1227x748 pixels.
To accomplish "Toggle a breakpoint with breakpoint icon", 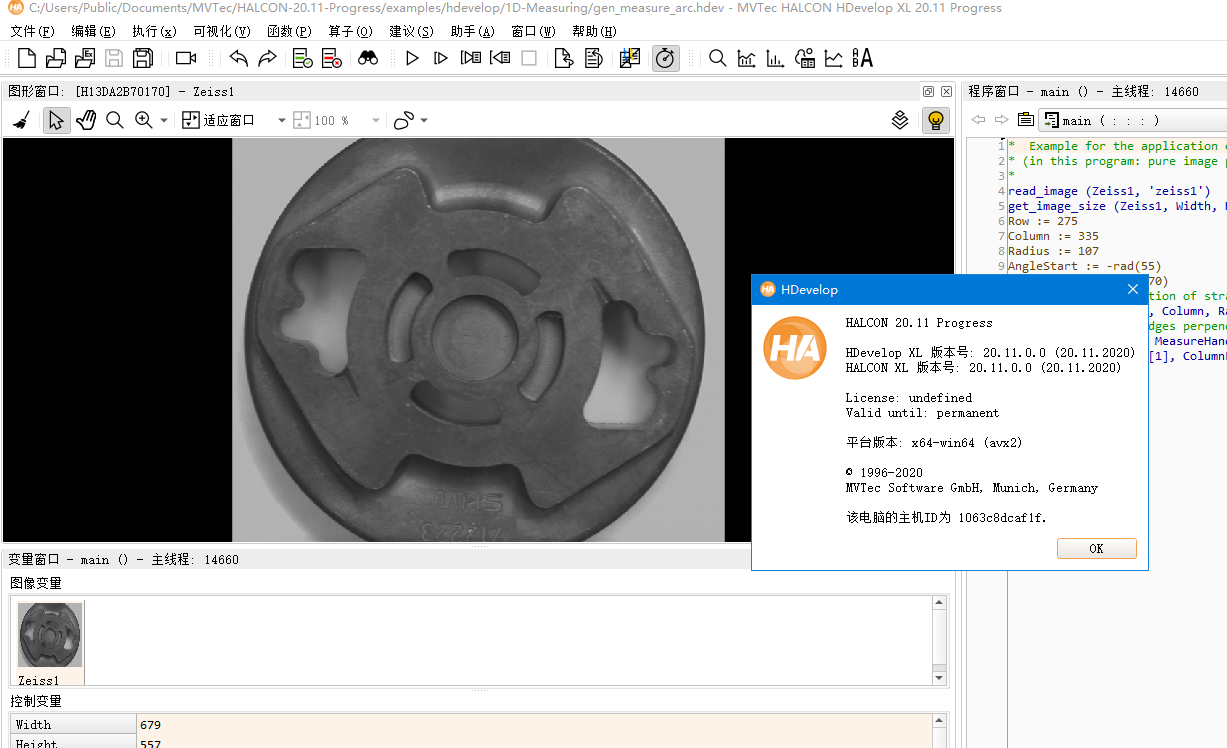I will (x=302, y=58).
